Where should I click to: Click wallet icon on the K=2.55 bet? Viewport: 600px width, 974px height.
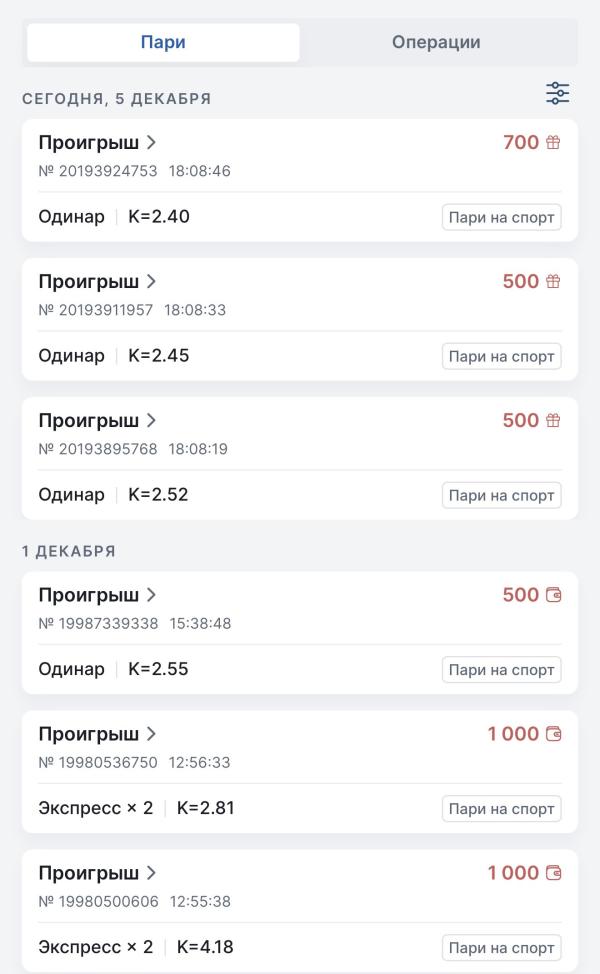coord(553,595)
